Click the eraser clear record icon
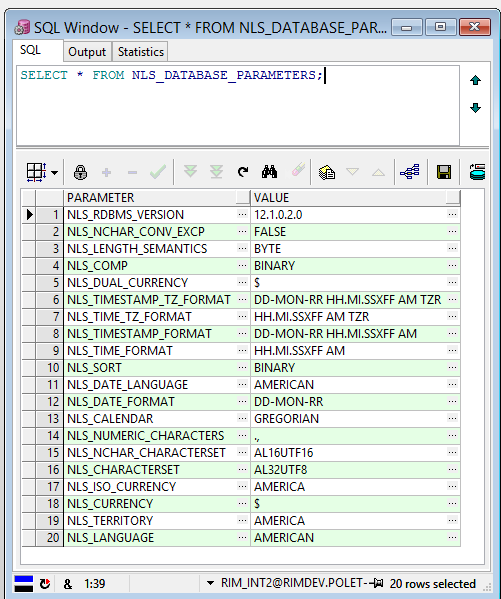The image size is (501, 599). pyautogui.click(x=298, y=170)
